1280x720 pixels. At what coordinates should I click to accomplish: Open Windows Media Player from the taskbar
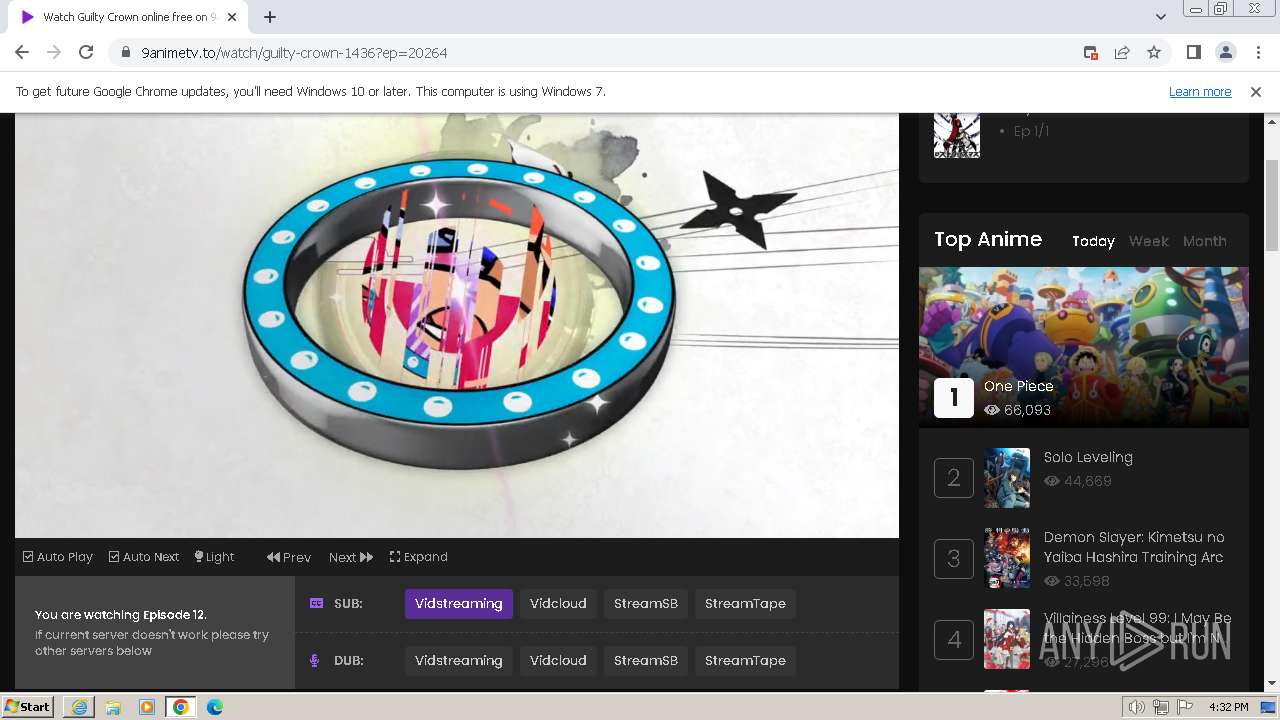[147, 707]
